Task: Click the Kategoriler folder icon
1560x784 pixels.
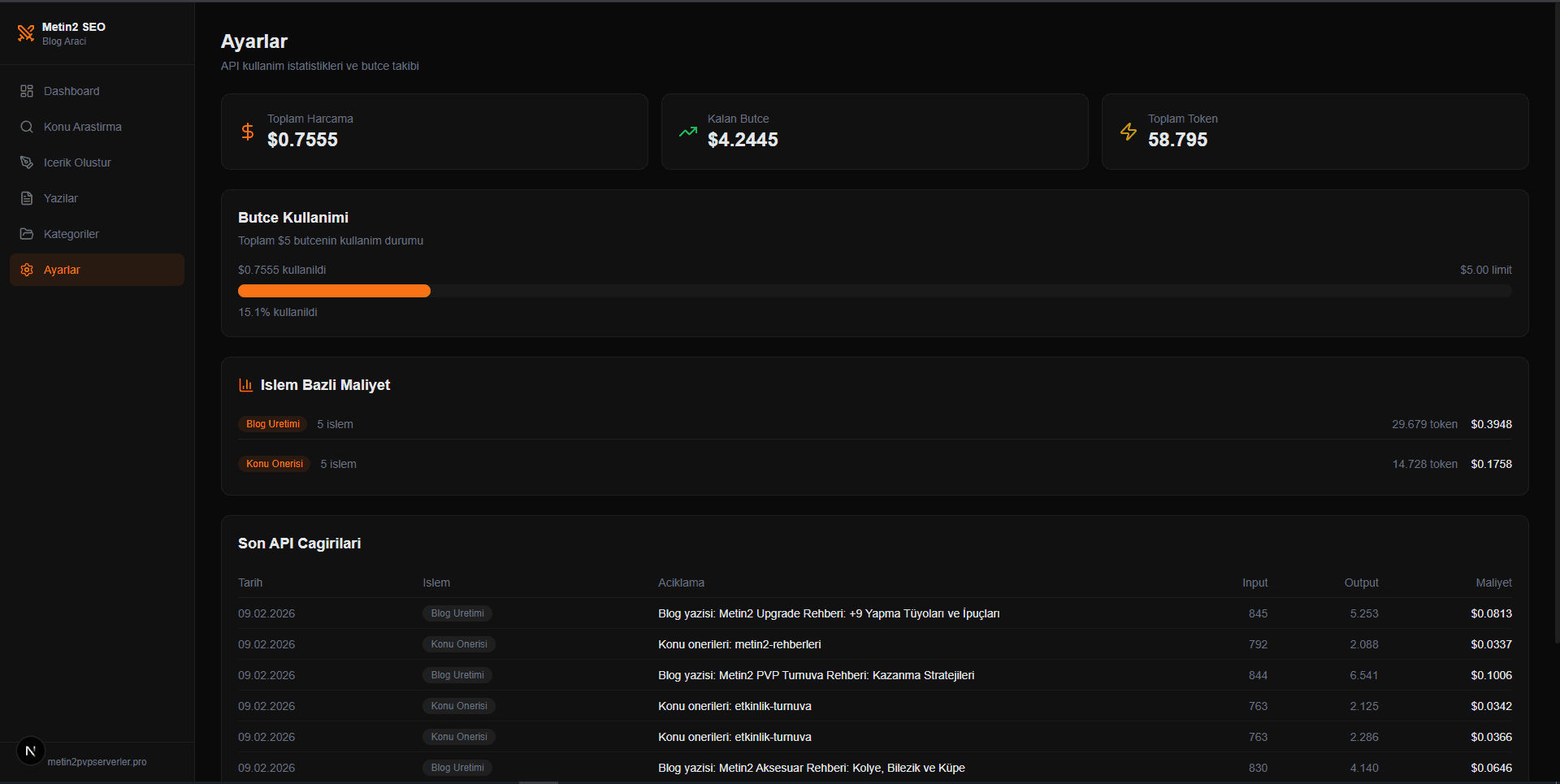Action: 27,234
